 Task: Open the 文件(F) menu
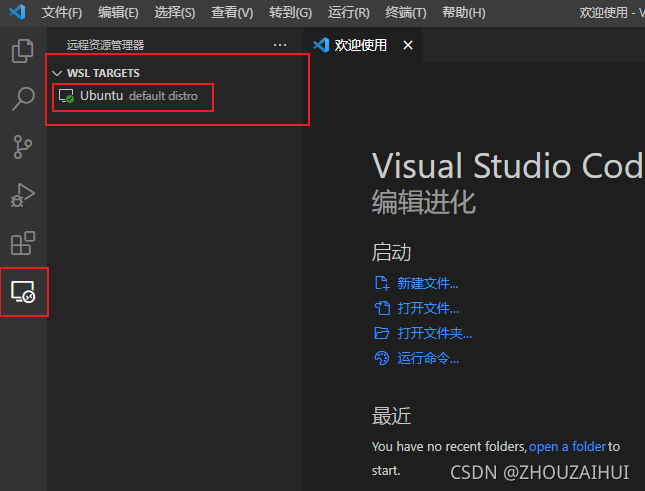tap(62, 13)
